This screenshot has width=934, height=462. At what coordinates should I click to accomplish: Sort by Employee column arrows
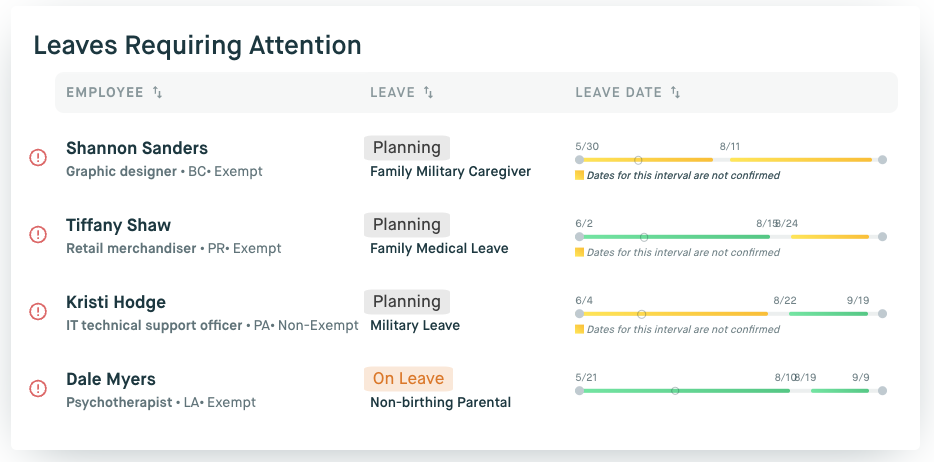pyautogui.click(x=158, y=93)
